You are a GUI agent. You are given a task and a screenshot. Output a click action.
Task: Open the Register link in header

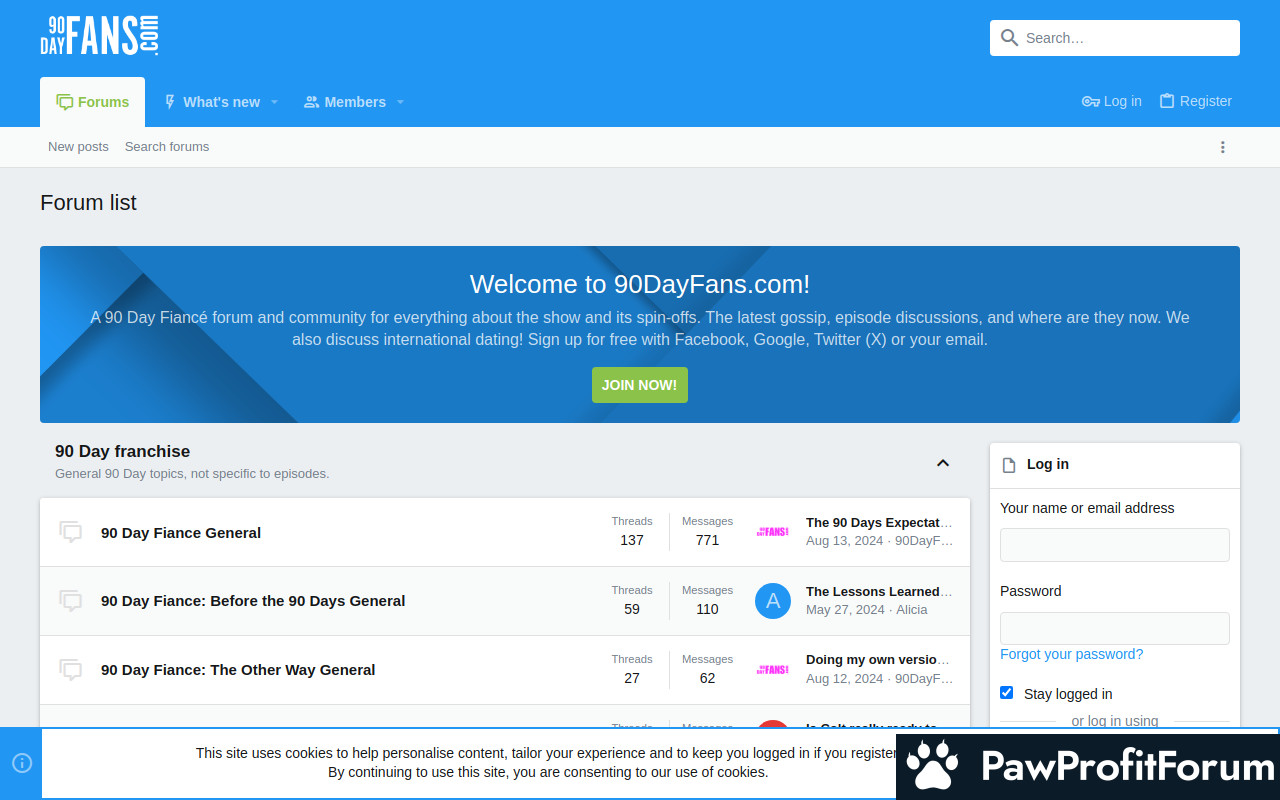coord(1195,101)
